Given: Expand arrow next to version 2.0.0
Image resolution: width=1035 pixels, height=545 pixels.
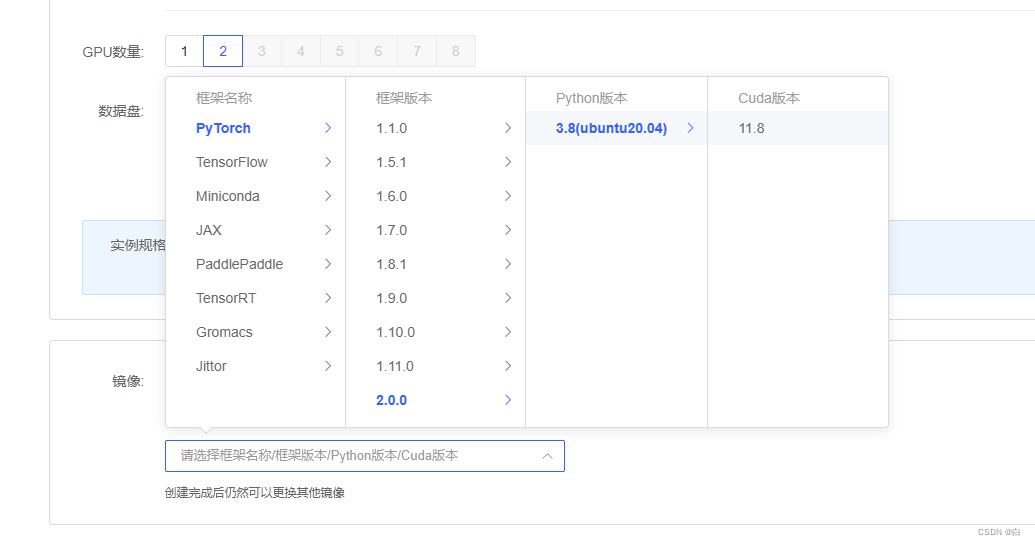Looking at the screenshot, I should 508,400.
